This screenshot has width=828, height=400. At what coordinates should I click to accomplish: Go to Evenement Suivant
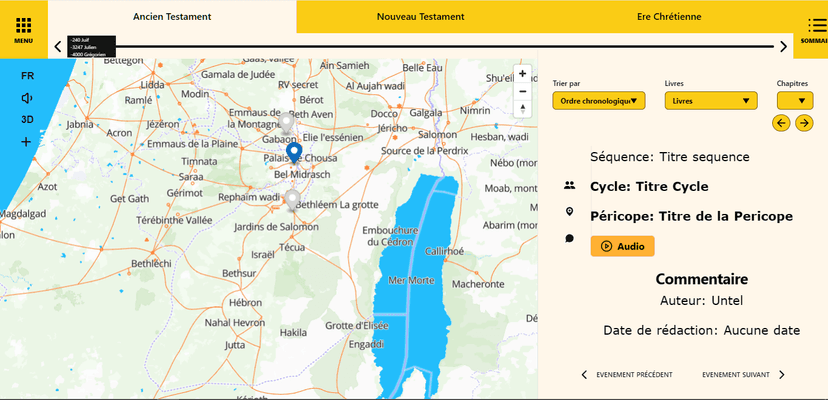pyautogui.click(x=743, y=375)
